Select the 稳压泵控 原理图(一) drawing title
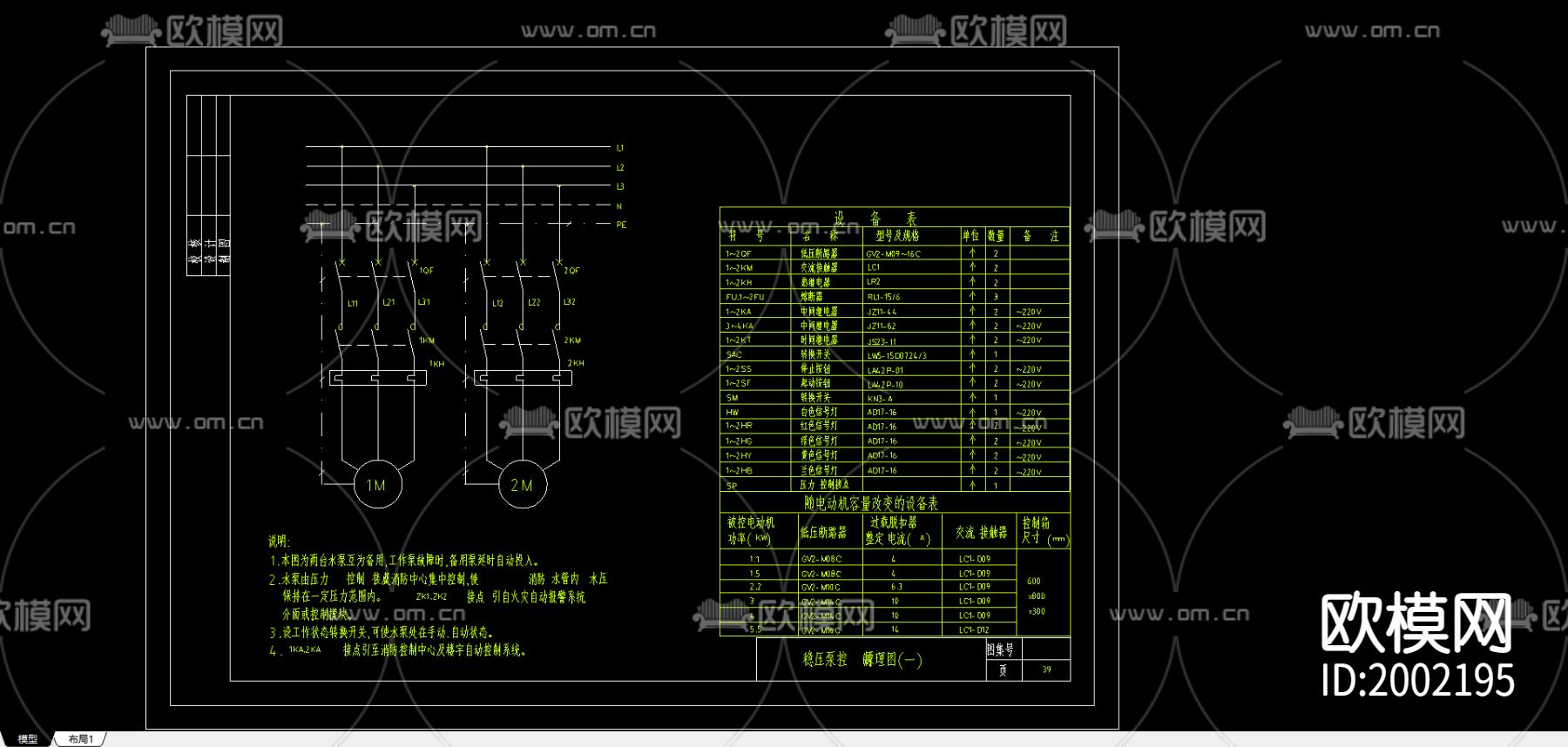The width and height of the screenshot is (1568, 747). click(862, 660)
